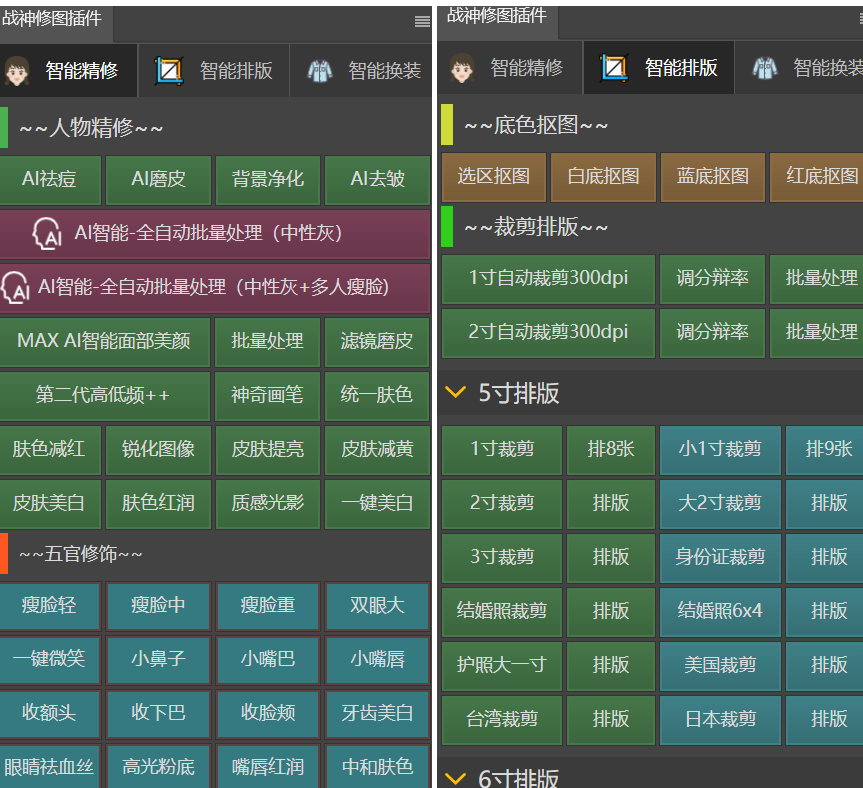The image size is (863, 788).
Task: Click the AI head icon on the 中性灰 batch button
Action: [46, 233]
